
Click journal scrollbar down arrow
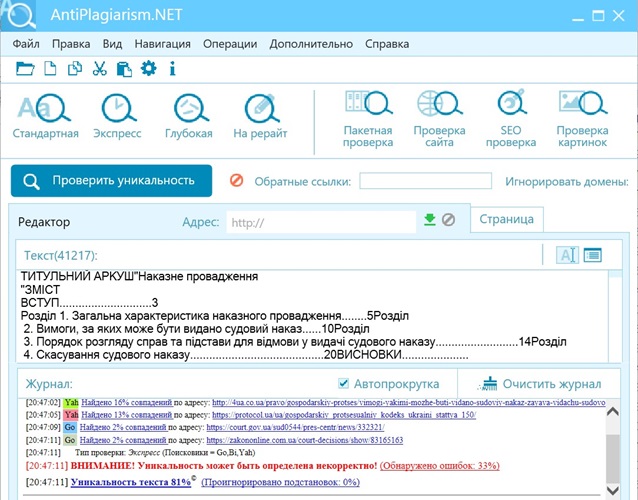[613, 490]
